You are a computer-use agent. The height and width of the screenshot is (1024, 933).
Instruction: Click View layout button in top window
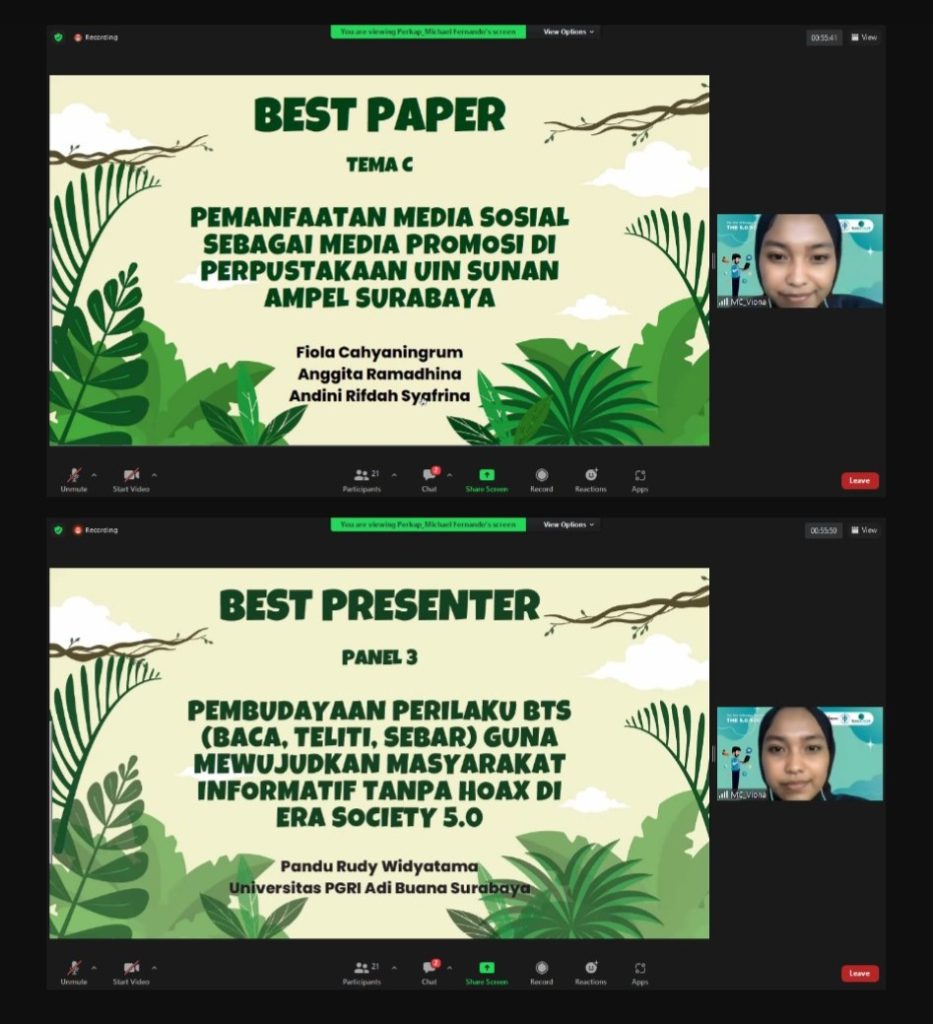click(864, 37)
